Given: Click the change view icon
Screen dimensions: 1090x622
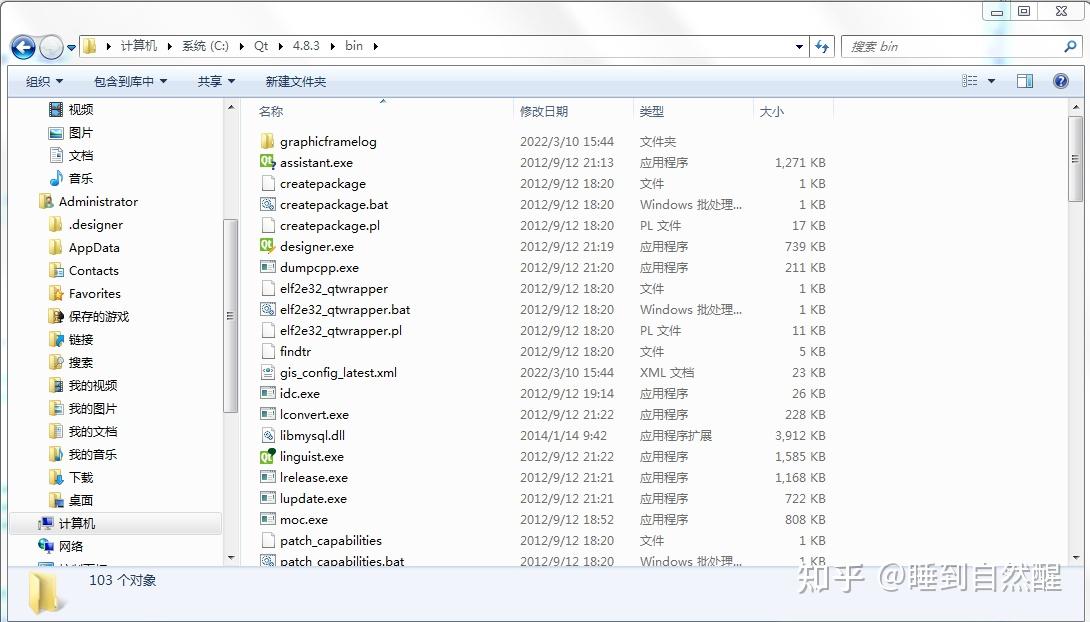Looking at the screenshot, I should click(x=970, y=81).
